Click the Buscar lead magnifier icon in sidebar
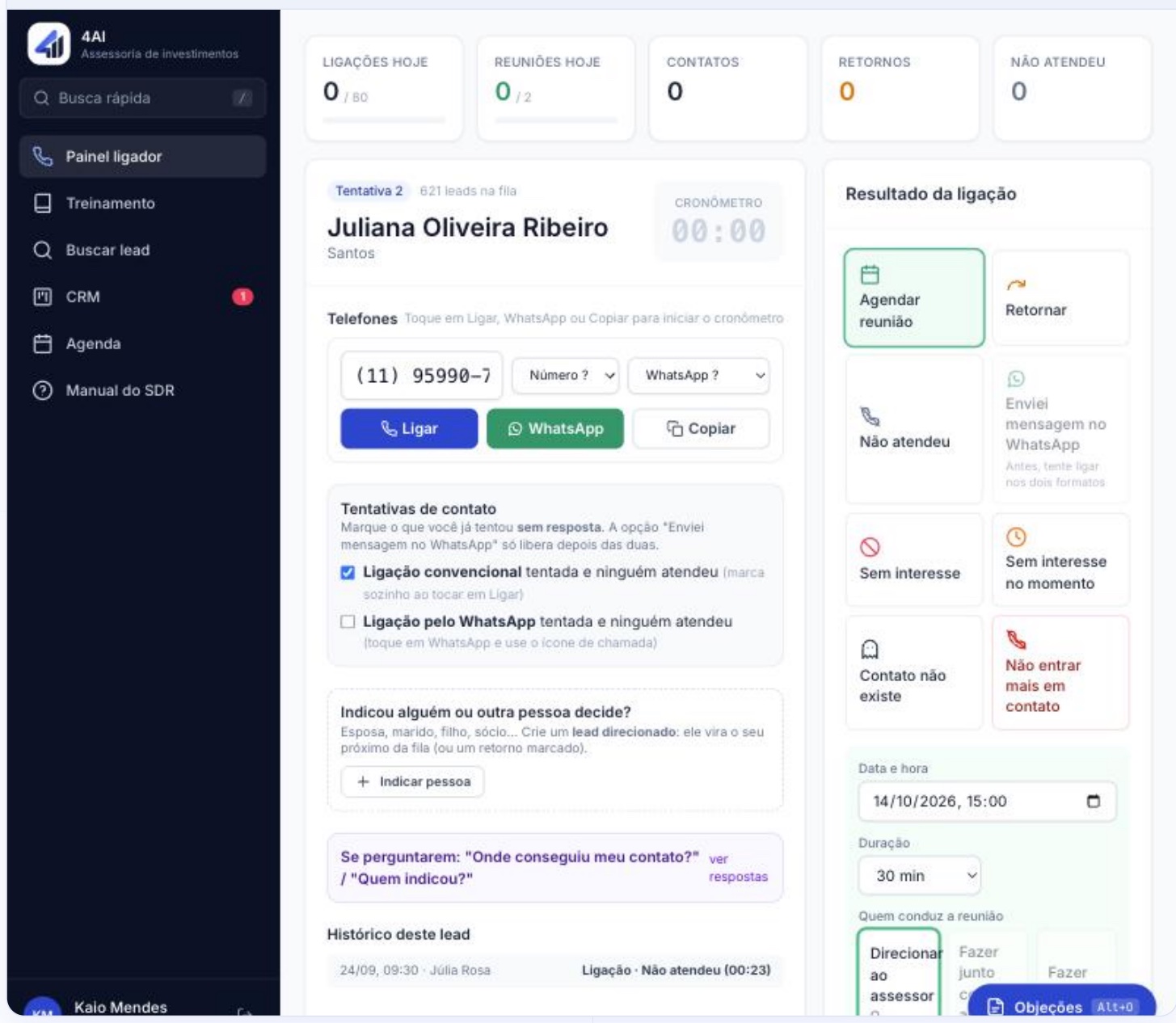 click(x=43, y=250)
